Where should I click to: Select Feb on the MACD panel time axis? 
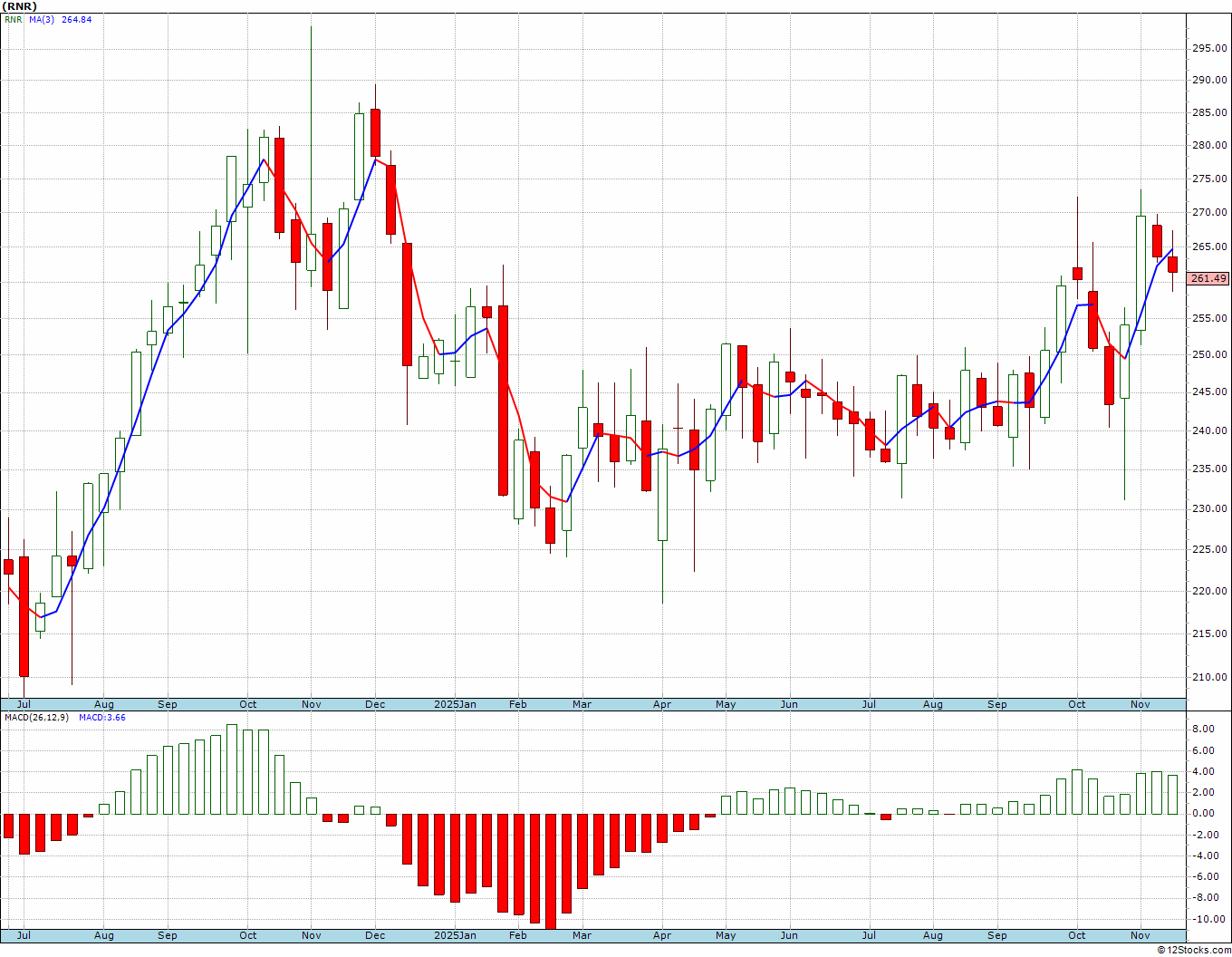pyautogui.click(x=518, y=935)
